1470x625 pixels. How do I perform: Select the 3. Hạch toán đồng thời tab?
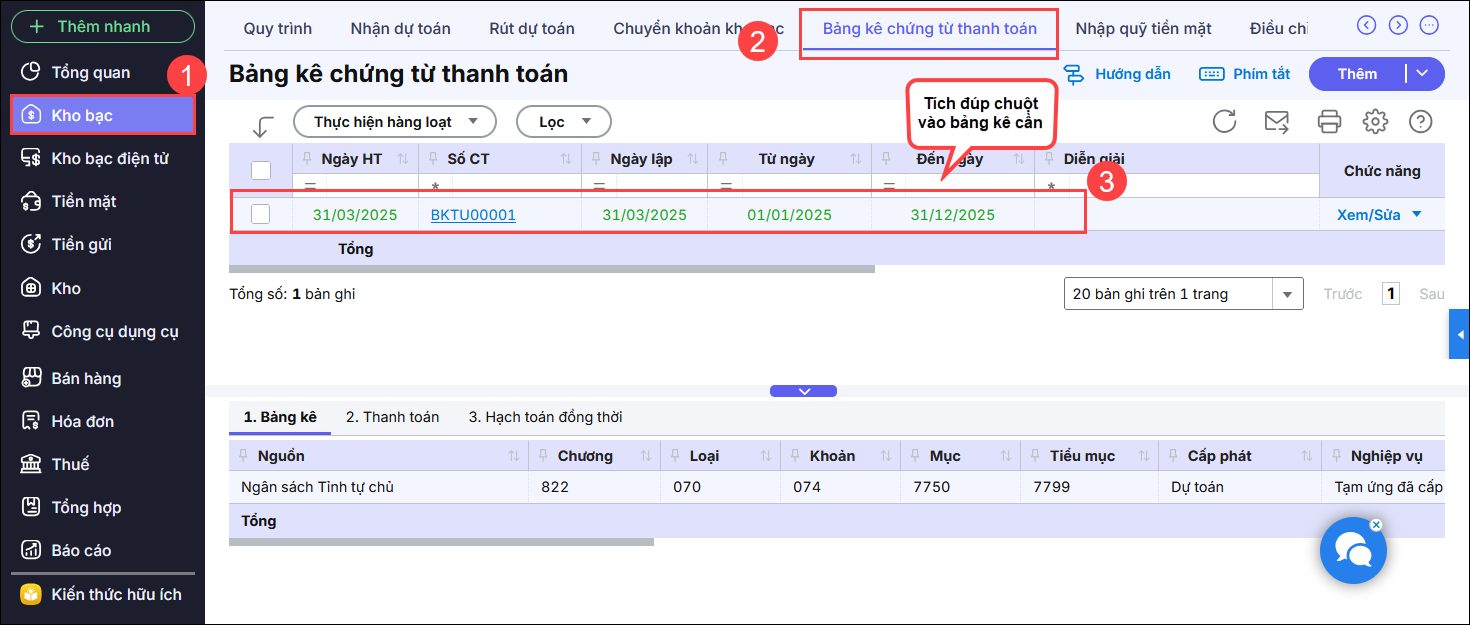click(x=546, y=417)
